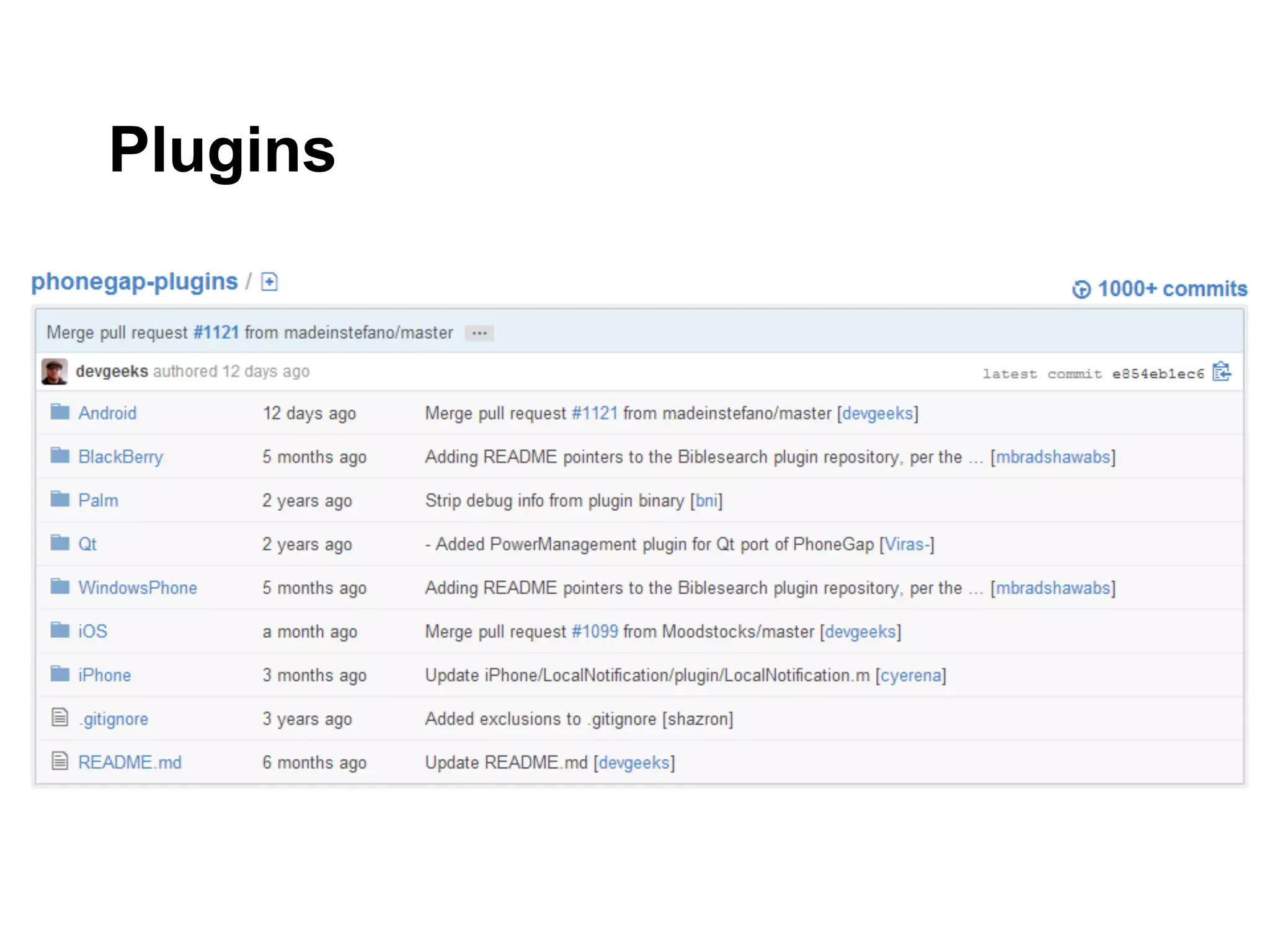The image size is (1270, 952).
Task: Click 'Strip debug info from plugin binary' message
Action: 554,501
